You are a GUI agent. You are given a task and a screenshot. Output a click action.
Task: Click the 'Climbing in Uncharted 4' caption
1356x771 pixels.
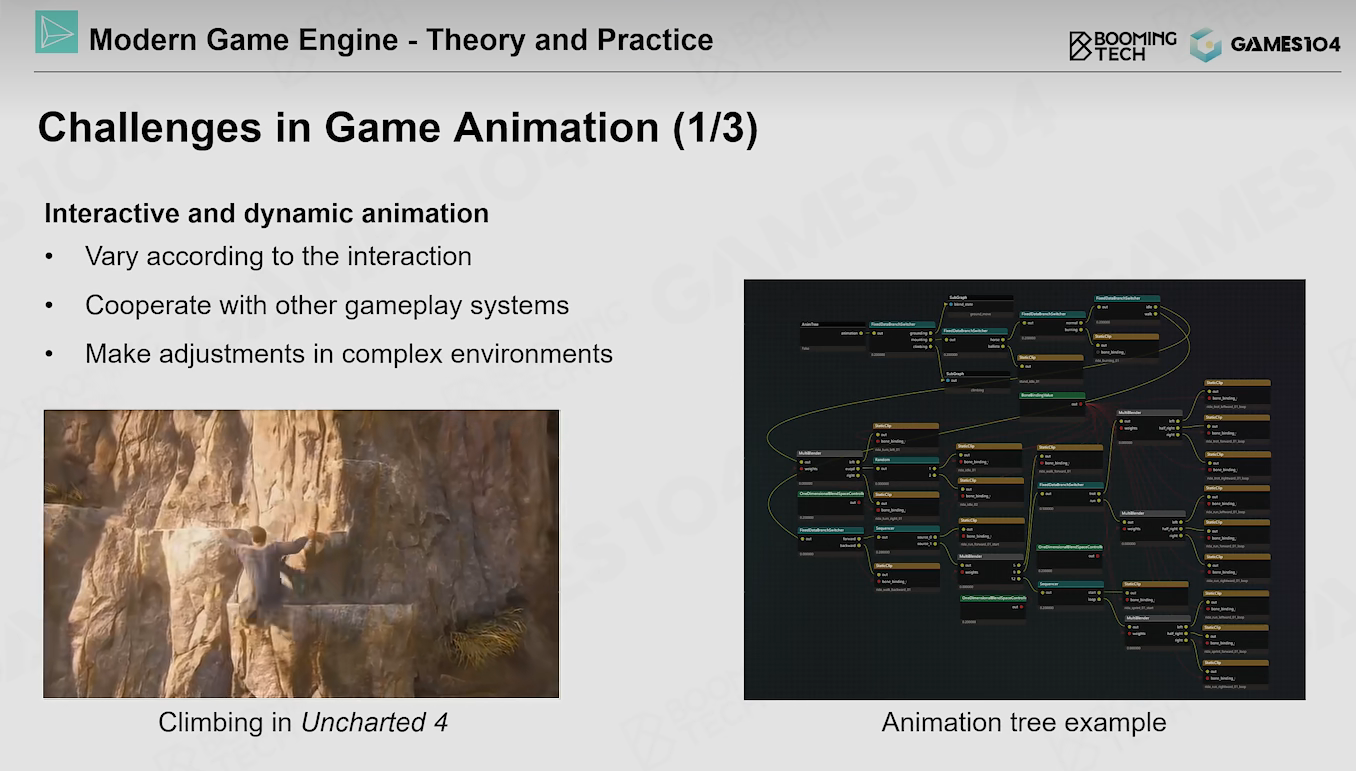click(x=303, y=722)
